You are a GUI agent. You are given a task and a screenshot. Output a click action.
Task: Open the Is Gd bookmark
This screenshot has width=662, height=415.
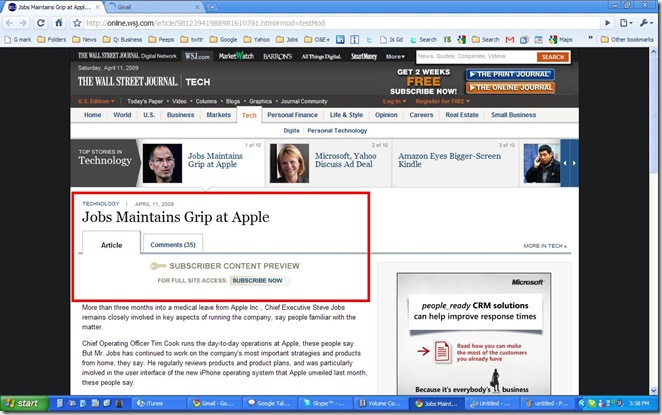[x=391, y=40]
